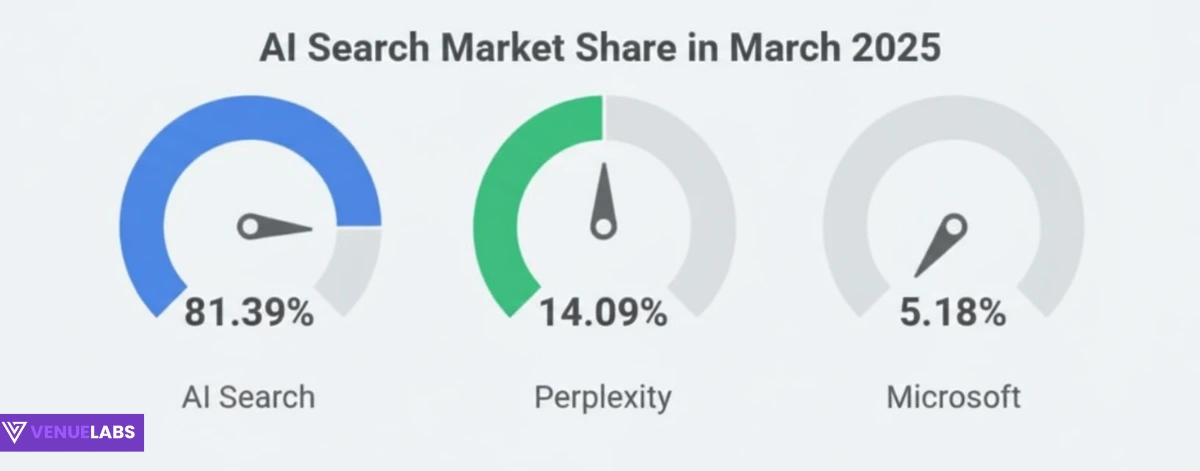Open the VENUELABS text link
Viewport: 1200px width, 471px height.
86,433
